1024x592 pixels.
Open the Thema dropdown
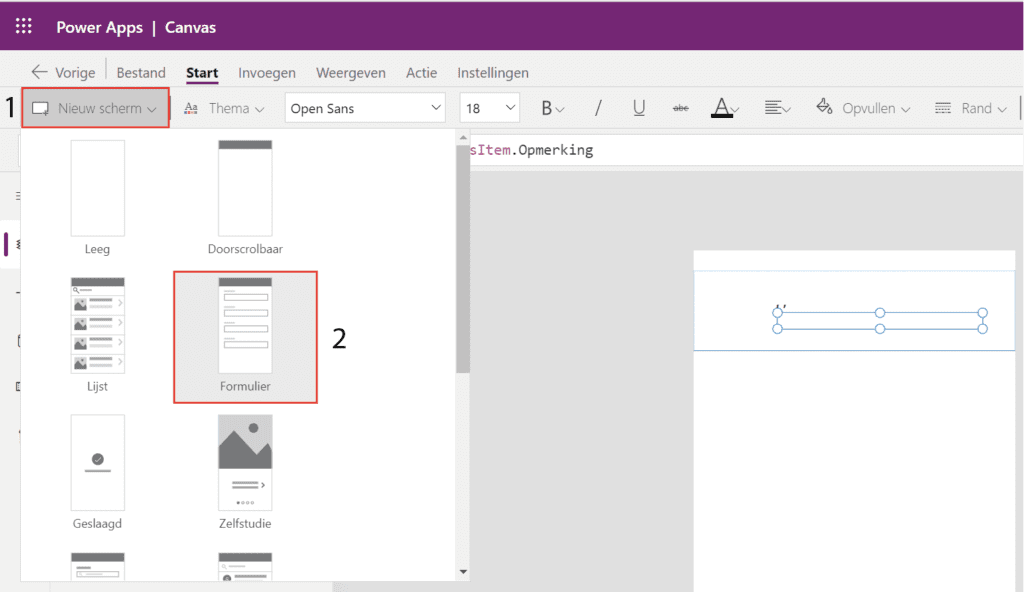(x=225, y=108)
